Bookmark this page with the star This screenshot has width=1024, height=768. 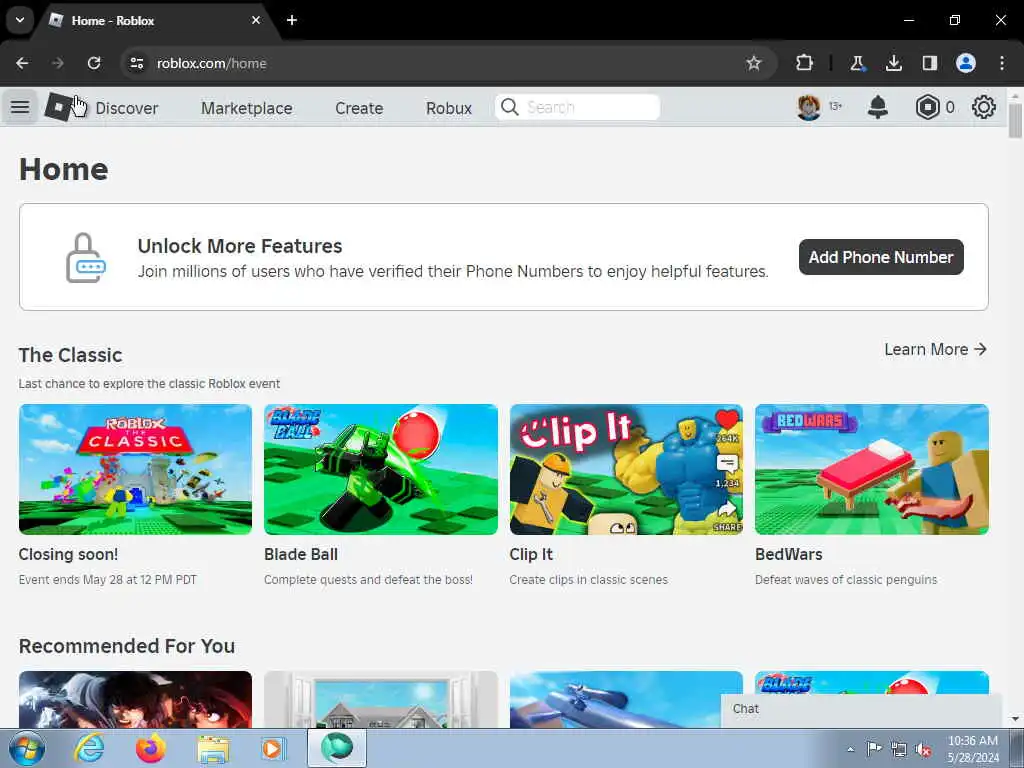tap(754, 63)
